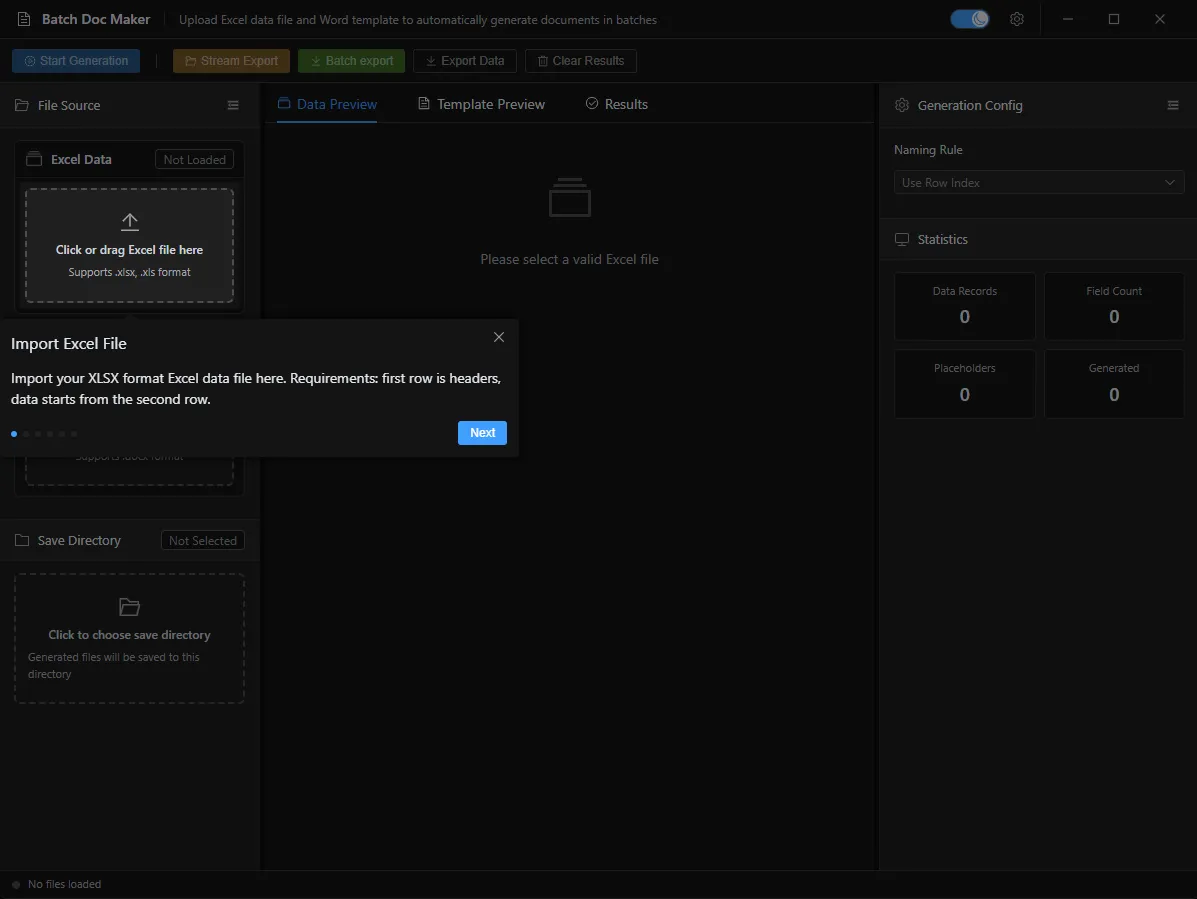Click the Placeholders statistic card
This screenshot has width=1197, height=899.
(x=965, y=384)
